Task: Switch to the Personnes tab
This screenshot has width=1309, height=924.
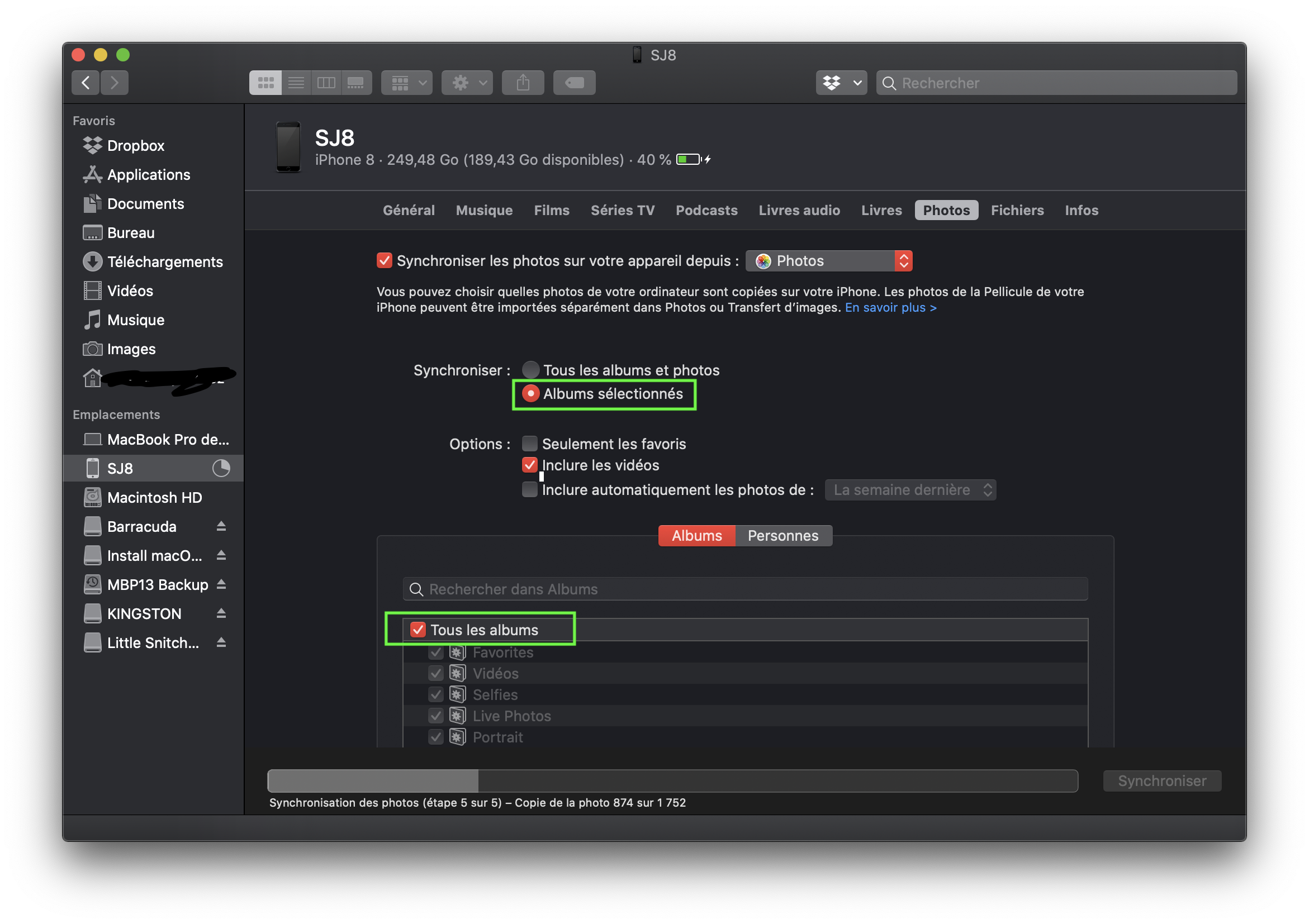Action: pos(783,536)
